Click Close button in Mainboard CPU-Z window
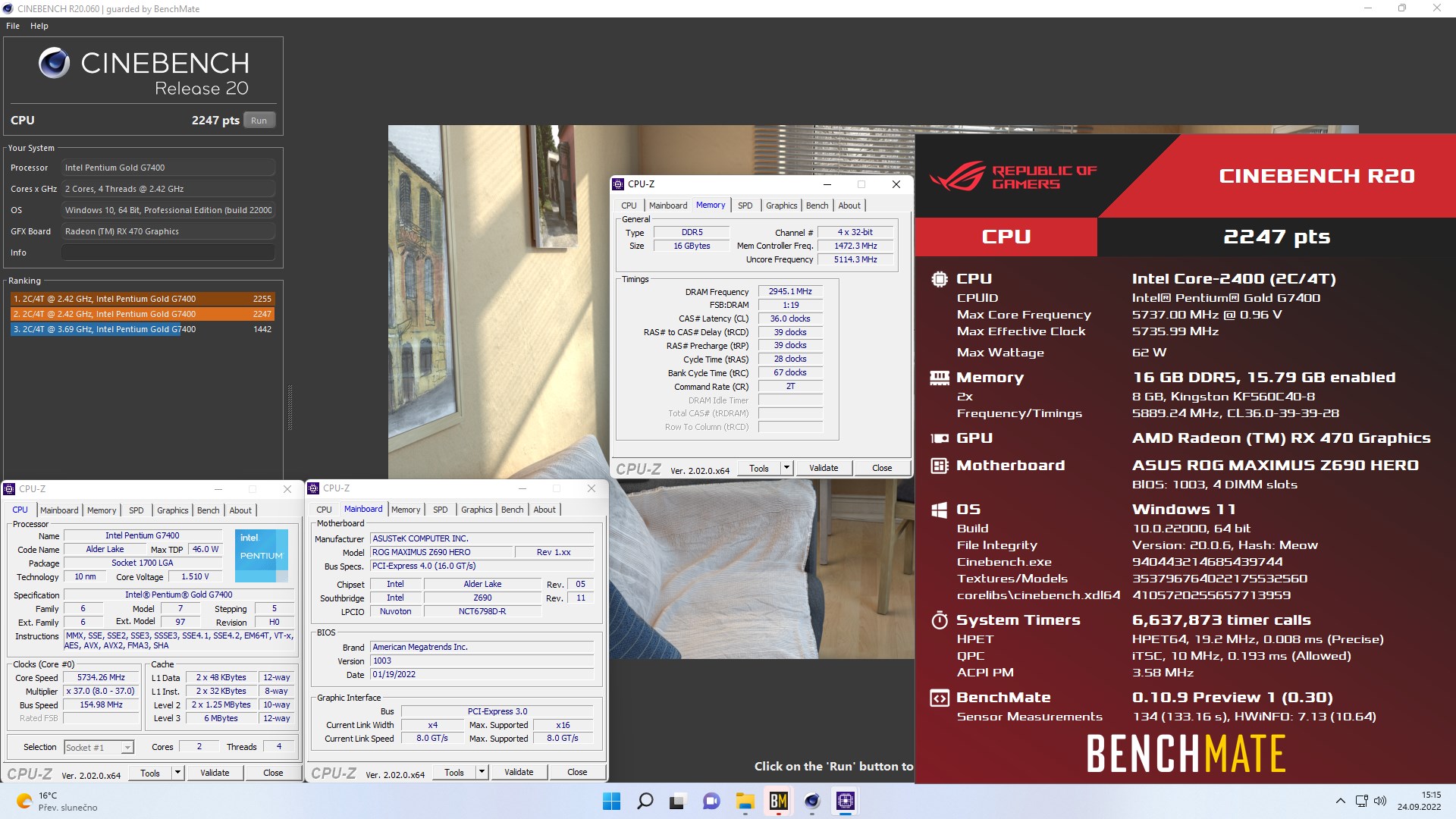 click(x=577, y=772)
